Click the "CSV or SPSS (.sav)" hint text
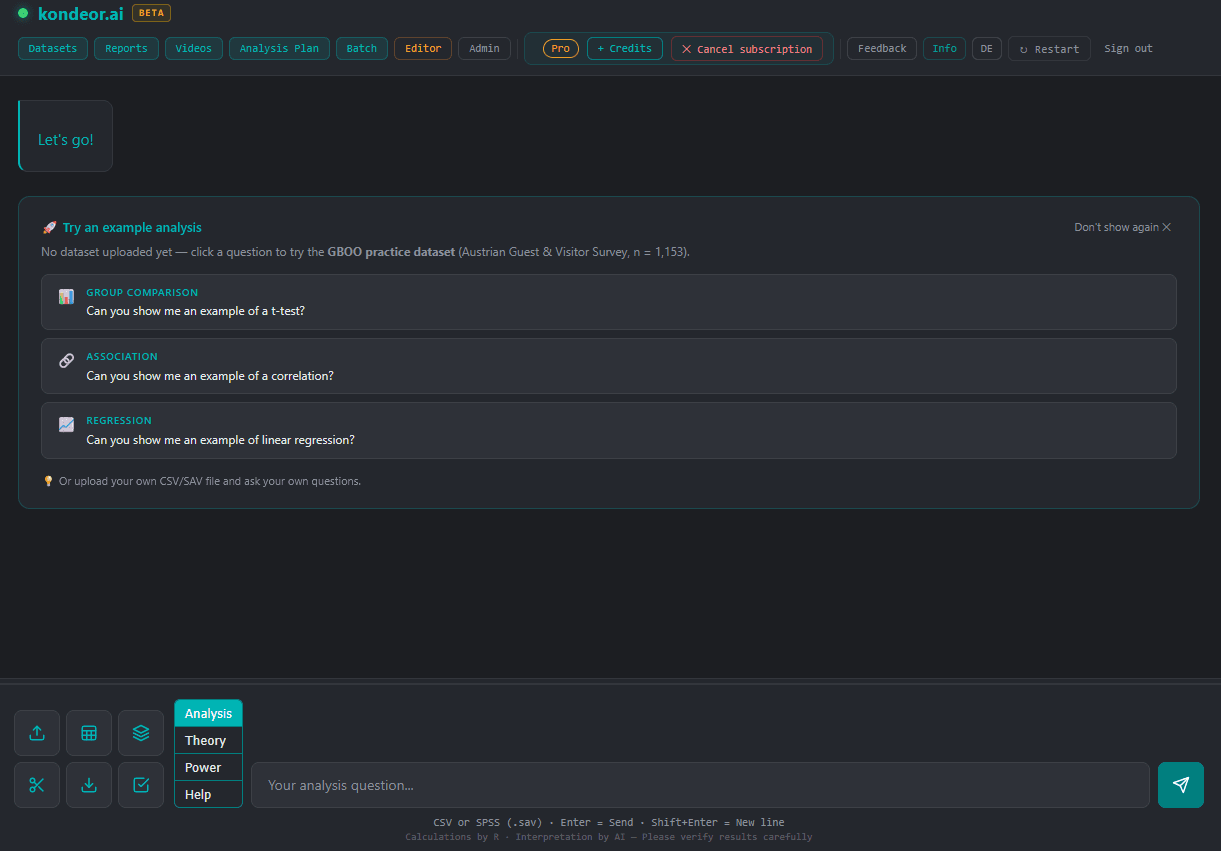The height and width of the screenshot is (851, 1221). 487,822
